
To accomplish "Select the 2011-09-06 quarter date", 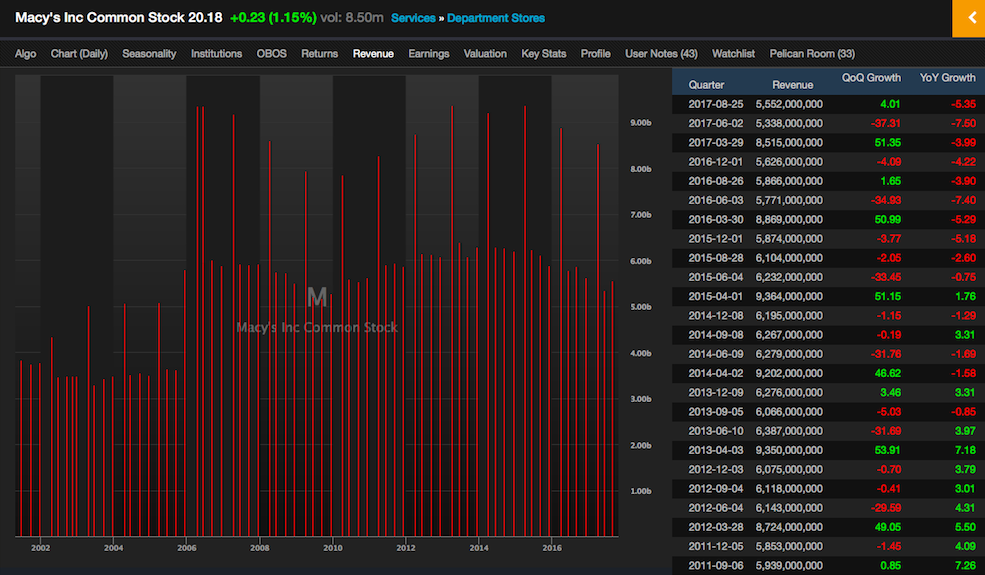I will point(716,566).
